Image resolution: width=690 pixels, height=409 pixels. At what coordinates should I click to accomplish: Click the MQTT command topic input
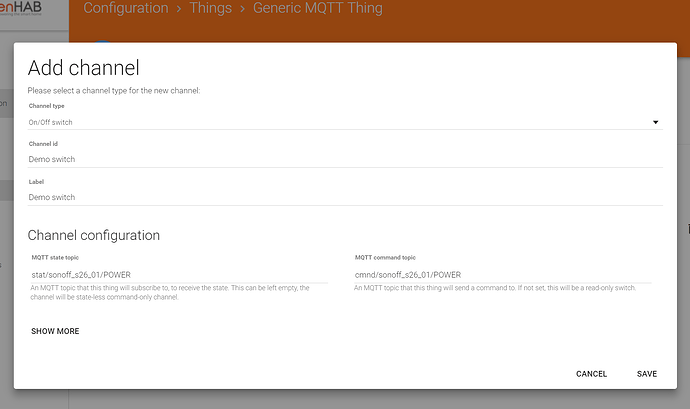(x=503, y=275)
